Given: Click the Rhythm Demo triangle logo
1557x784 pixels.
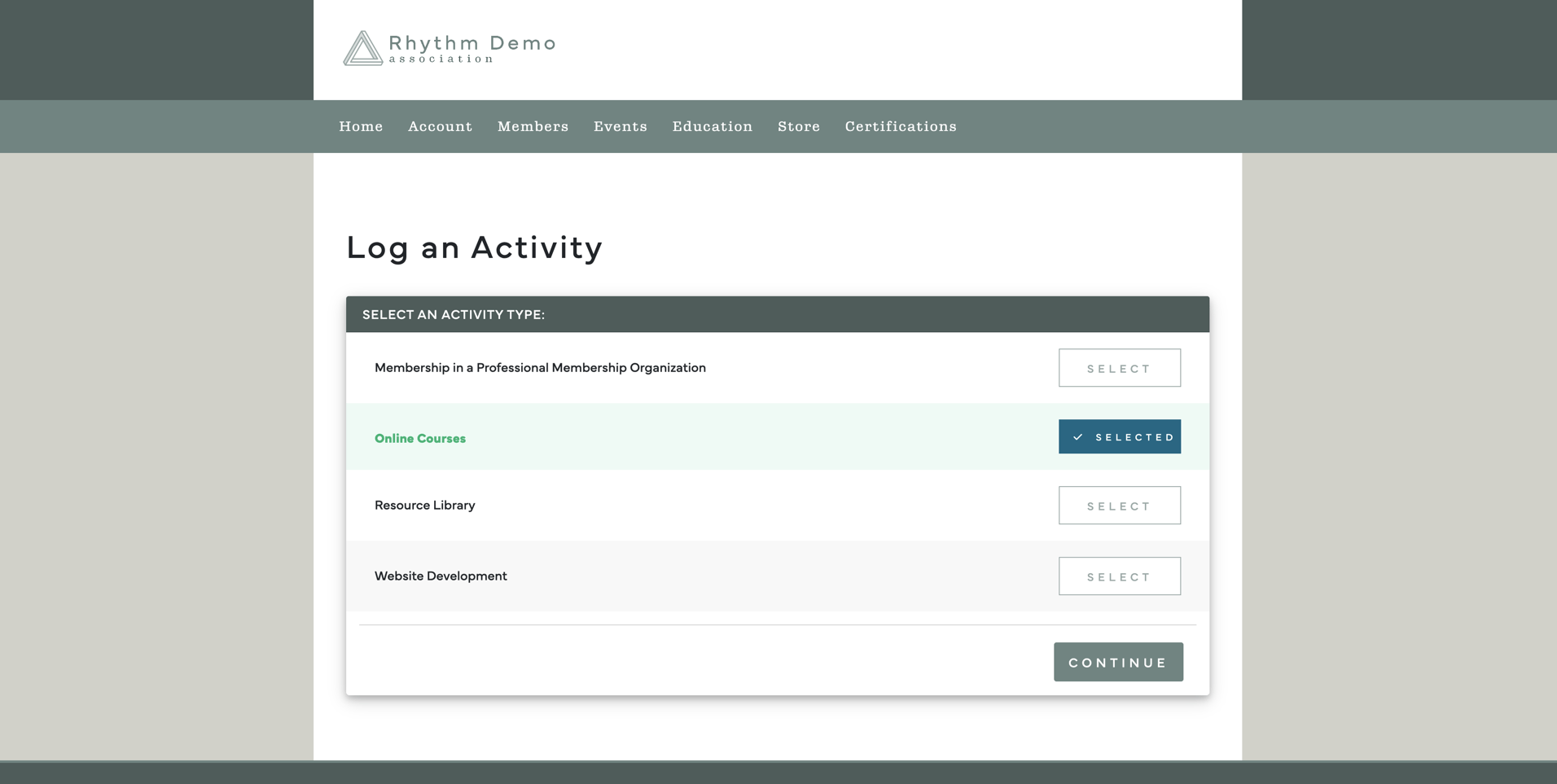Looking at the screenshot, I should pos(363,49).
